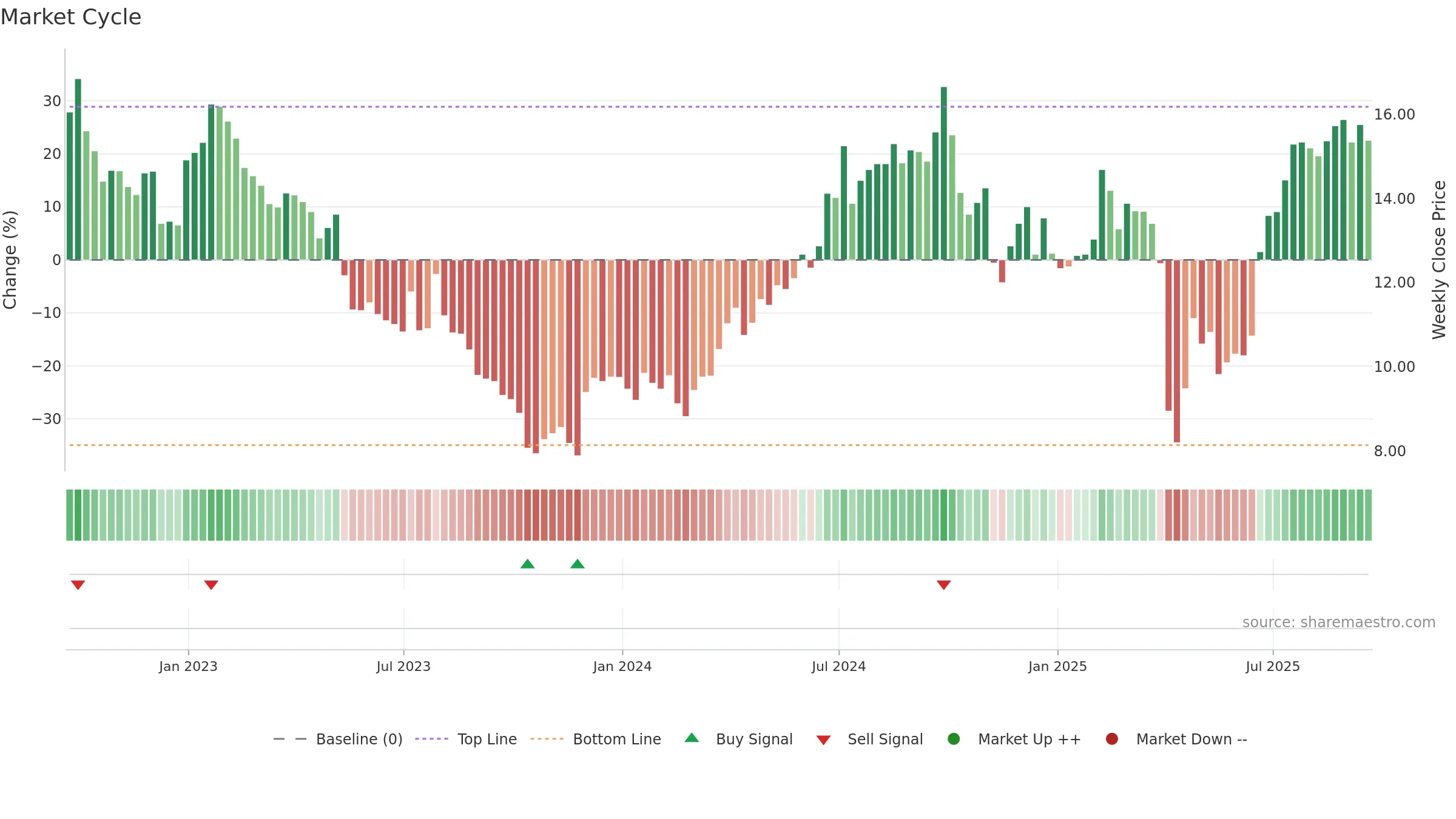This screenshot has width=1456, height=819.
Task: Toggle the Sell Signal legend label
Action: [x=885, y=739]
